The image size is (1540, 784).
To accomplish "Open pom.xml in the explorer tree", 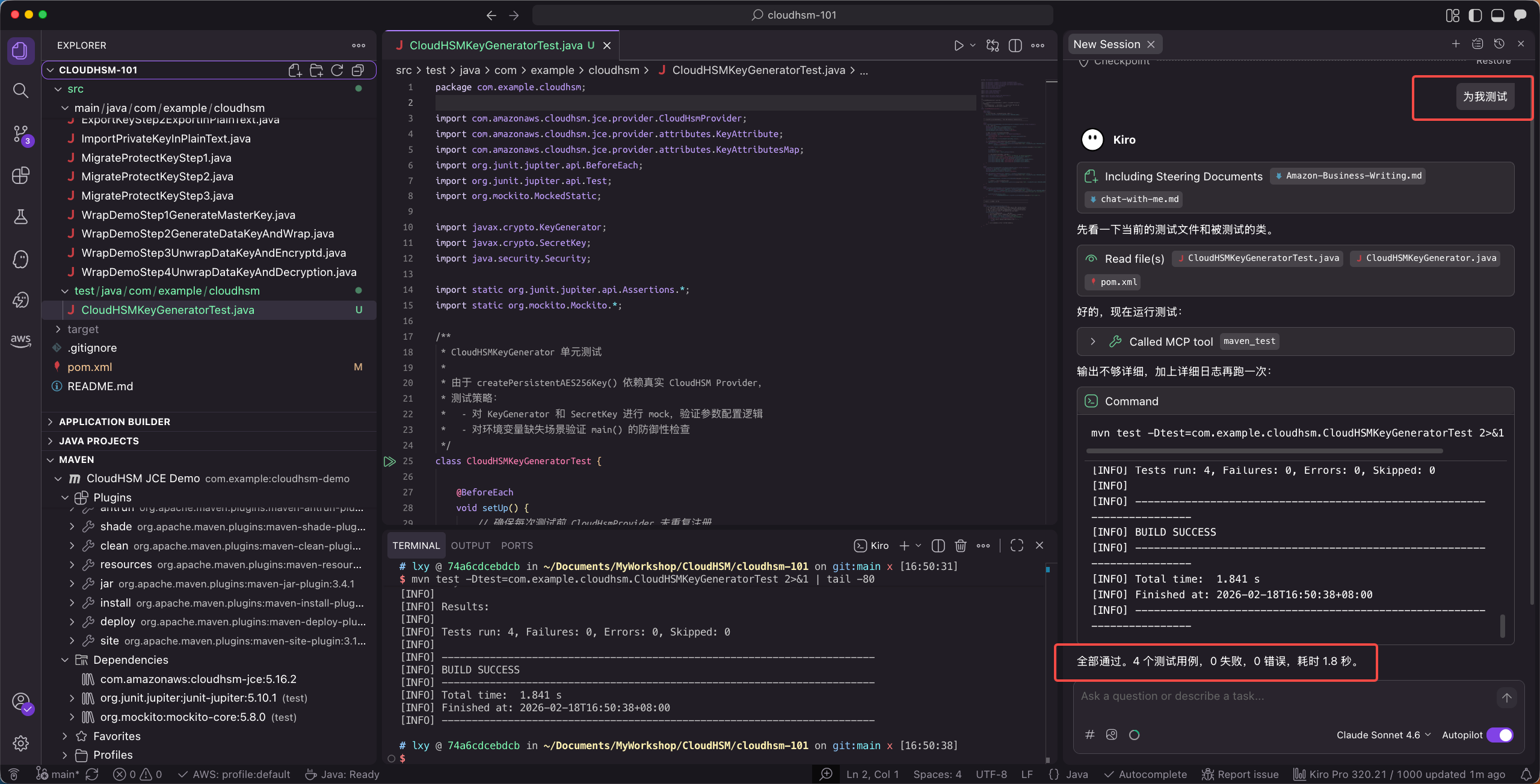I will pyautogui.click(x=90, y=367).
